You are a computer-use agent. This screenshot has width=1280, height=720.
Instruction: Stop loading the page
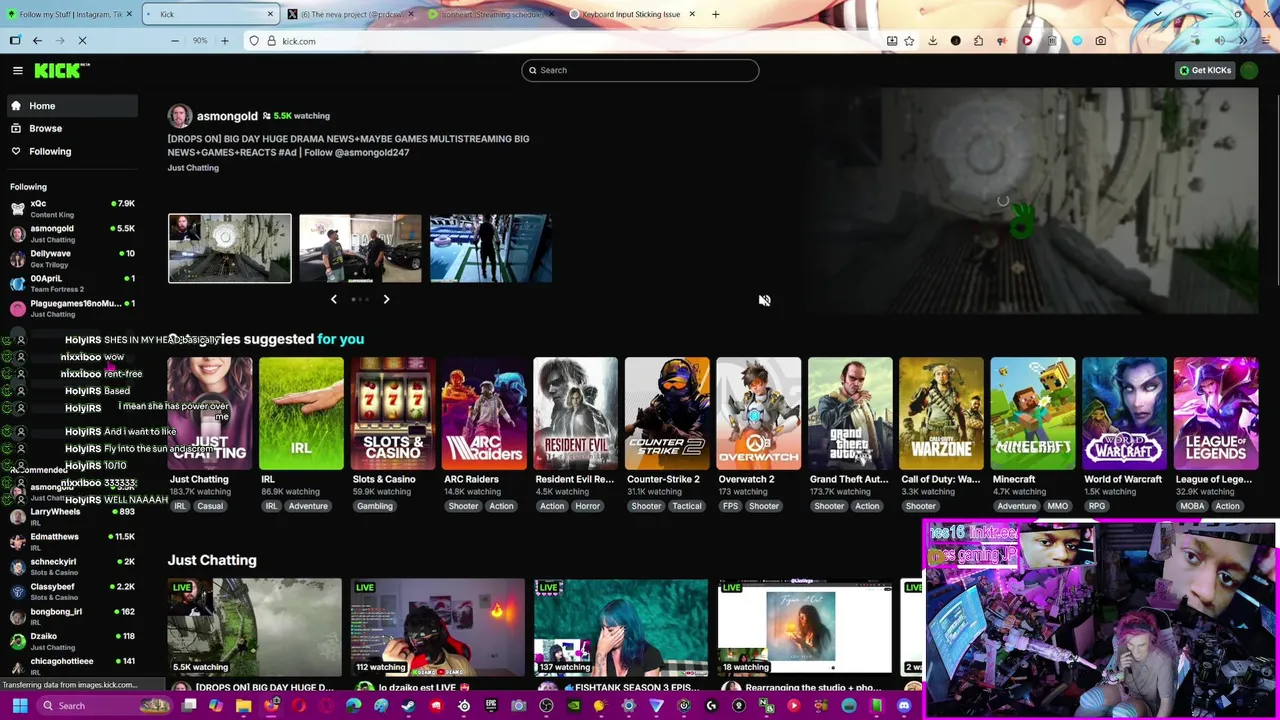pos(82,41)
